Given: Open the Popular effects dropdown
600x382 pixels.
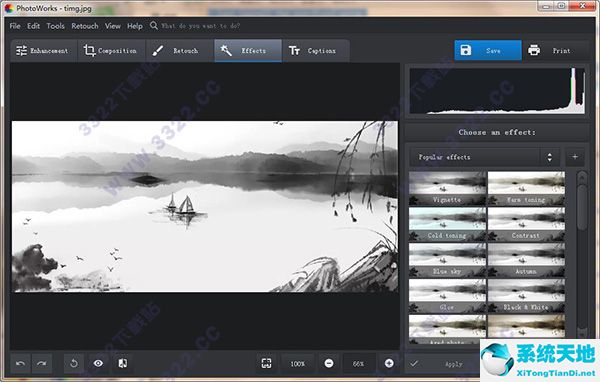Looking at the screenshot, I should coord(484,157).
